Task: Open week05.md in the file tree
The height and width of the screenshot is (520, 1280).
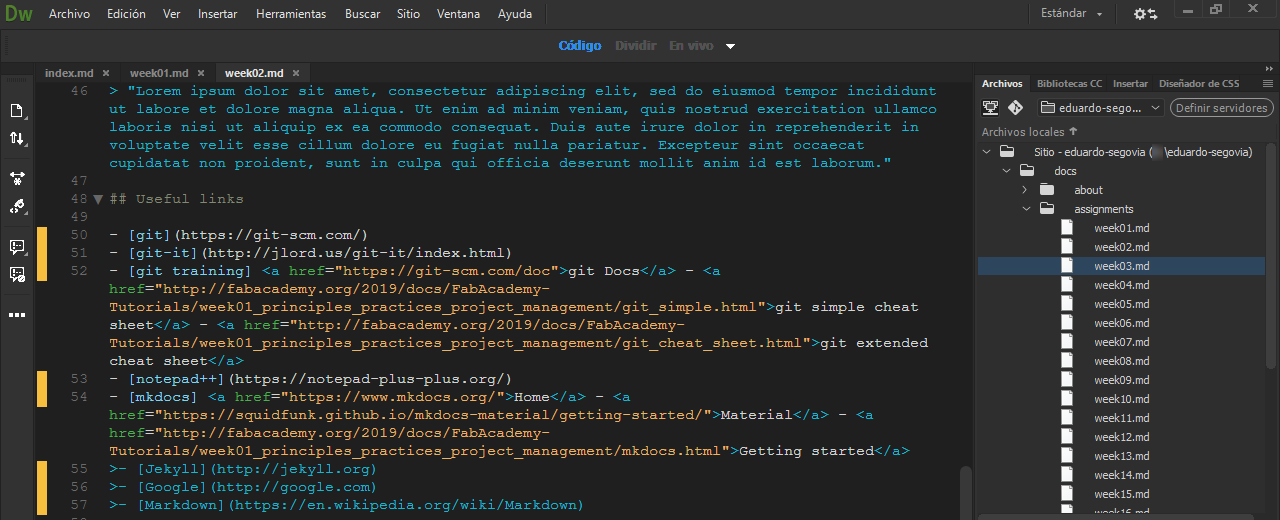Action: coord(1121,304)
